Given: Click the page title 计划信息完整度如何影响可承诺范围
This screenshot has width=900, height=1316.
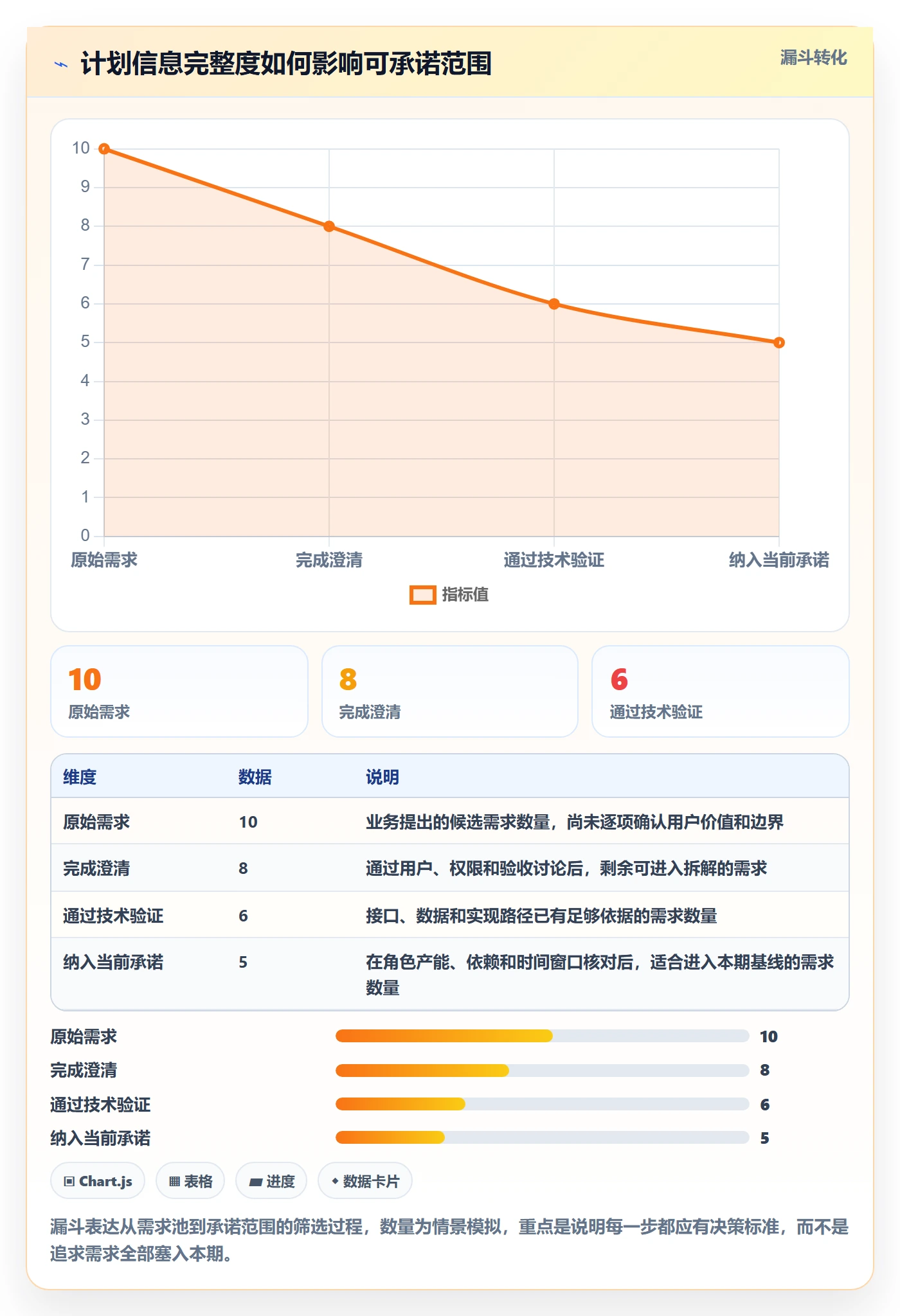Looking at the screenshot, I should [x=286, y=64].
